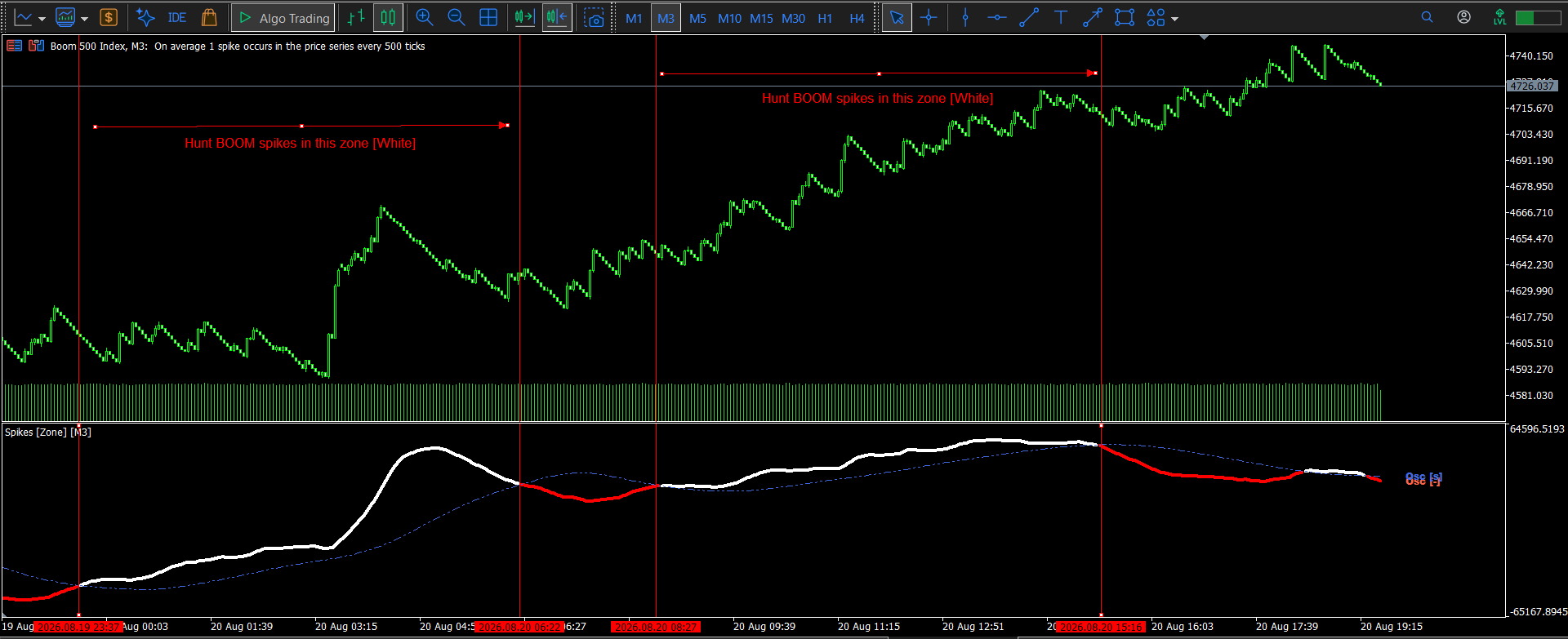Open the dollar trade order icon
Image resolution: width=1568 pixels, height=639 pixels.
pyautogui.click(x=109, y=17)
